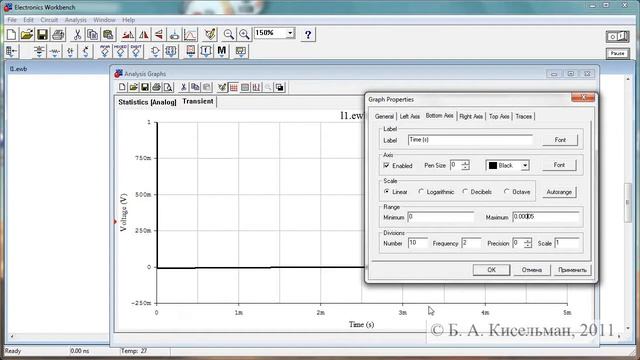Click the Flip Vertical icon

pos(159,35)
